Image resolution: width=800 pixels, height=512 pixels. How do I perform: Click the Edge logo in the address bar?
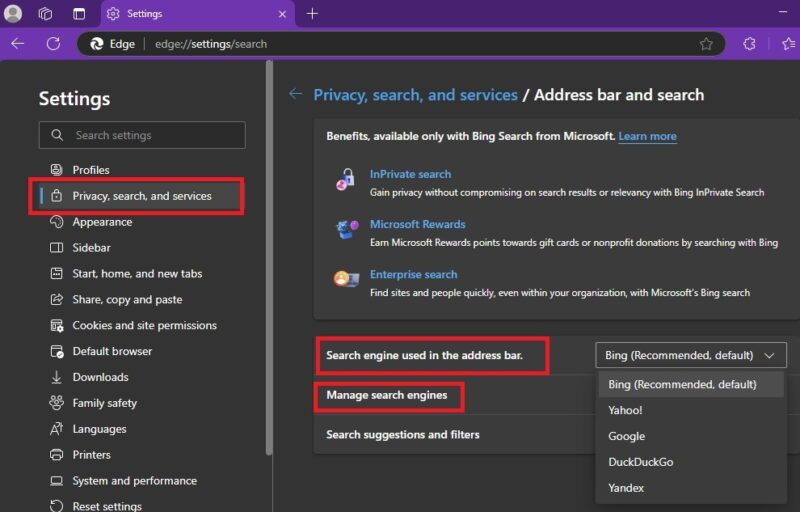click(x=97, y=44)
